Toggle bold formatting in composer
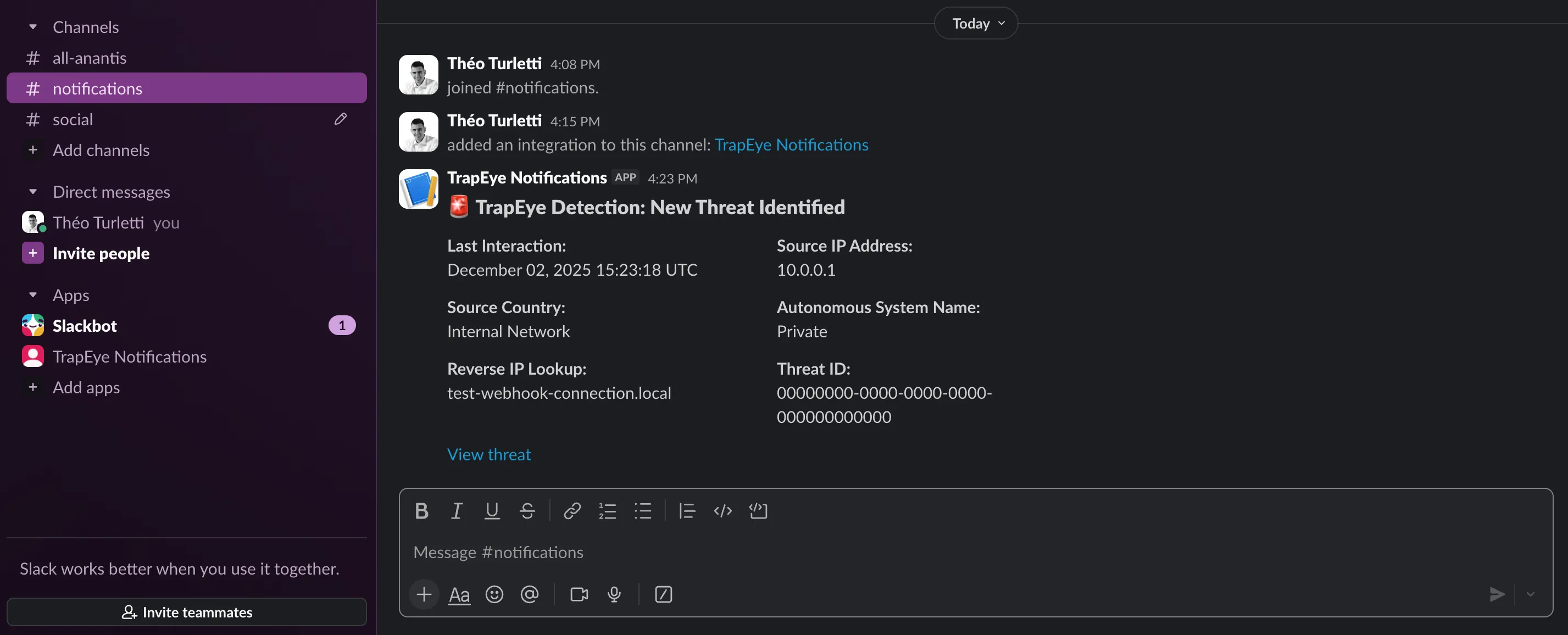The height and width of the screenshot is (635, 1568). [x=421, y=511]
